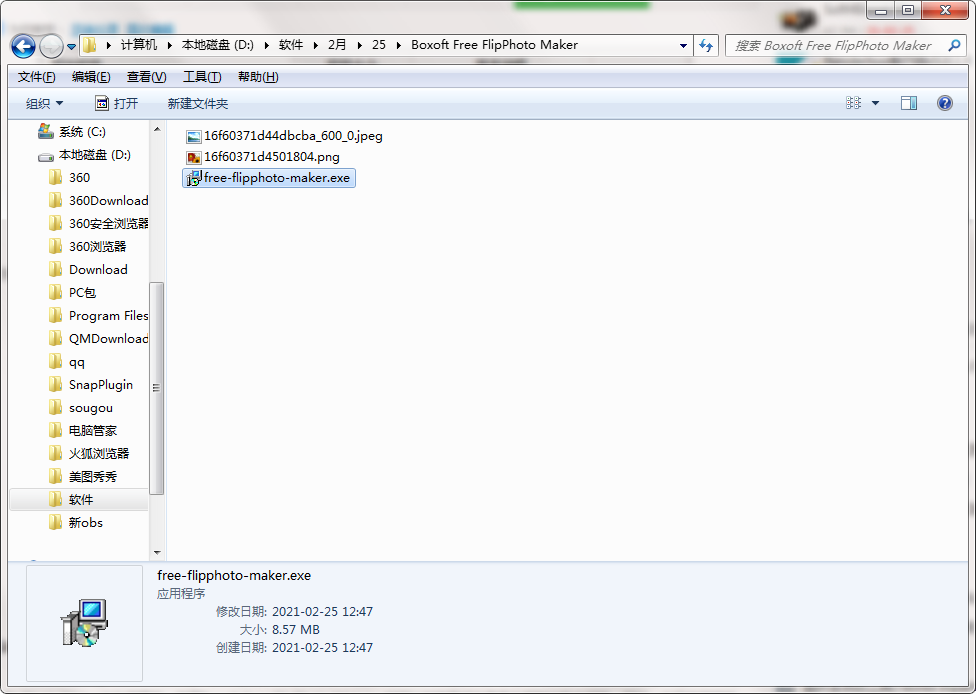Open the 查看(V) menu
The image size is (976, 694).
coord(146,77)
